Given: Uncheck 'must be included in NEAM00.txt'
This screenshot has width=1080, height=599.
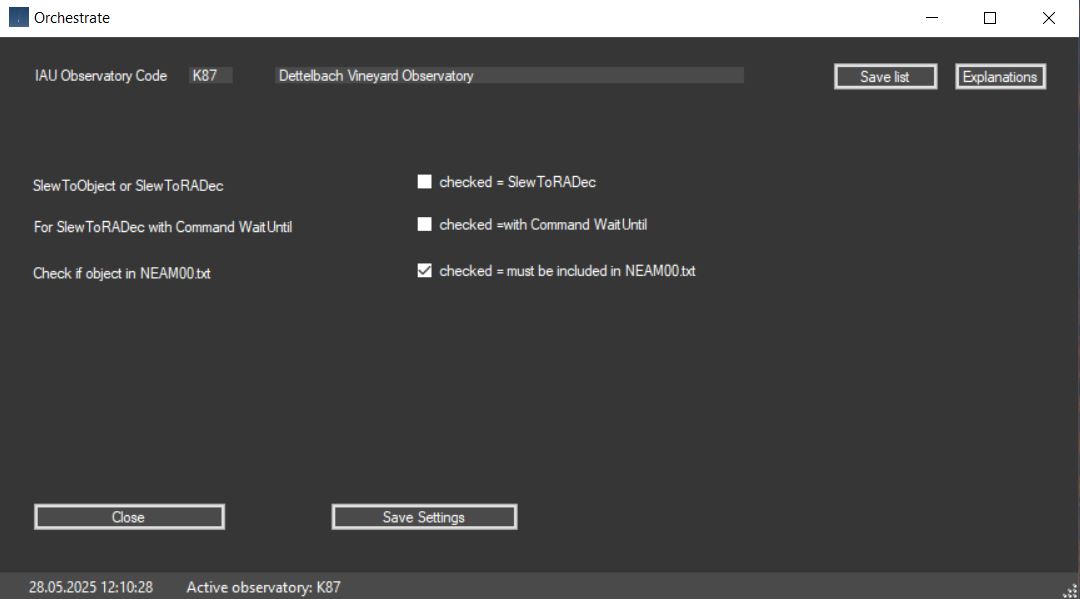Looking at the screenshot, I should coord(425,271).
